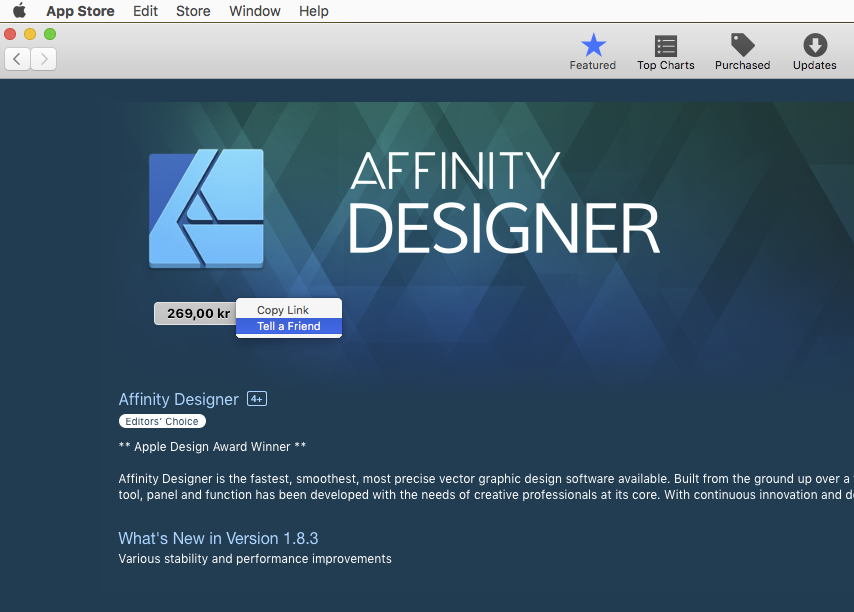854x612 pixels.
Task: Open the Edit menu
Action: click(145, 11)
